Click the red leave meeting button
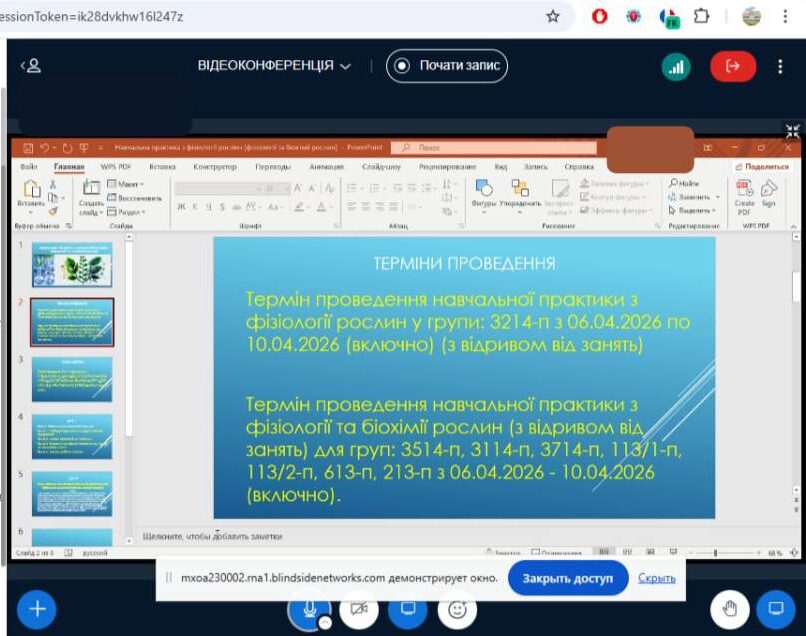 click(x=733, y=66)
